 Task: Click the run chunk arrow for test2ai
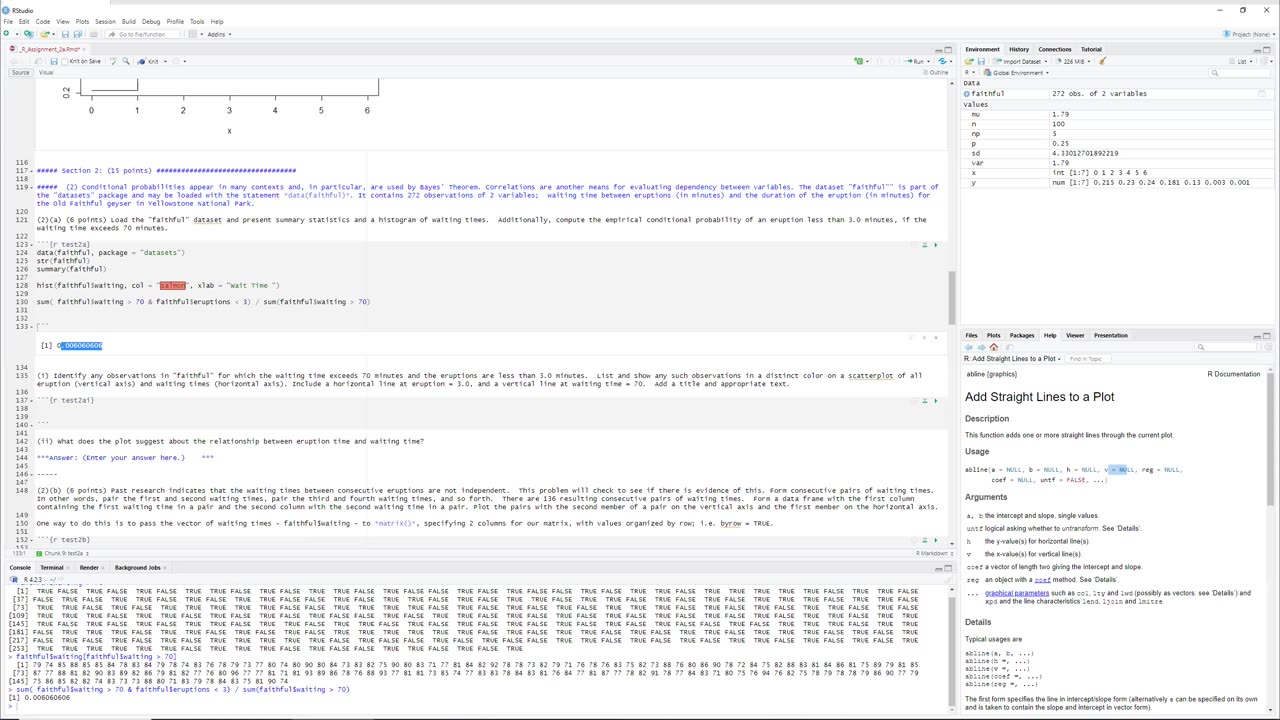[x=935, y=400]
